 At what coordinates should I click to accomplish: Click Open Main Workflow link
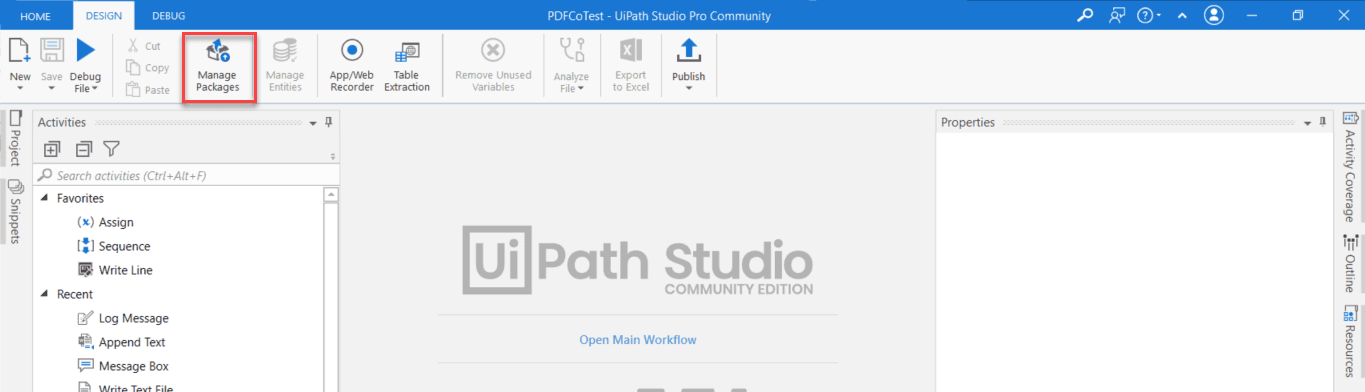(638, 340)
